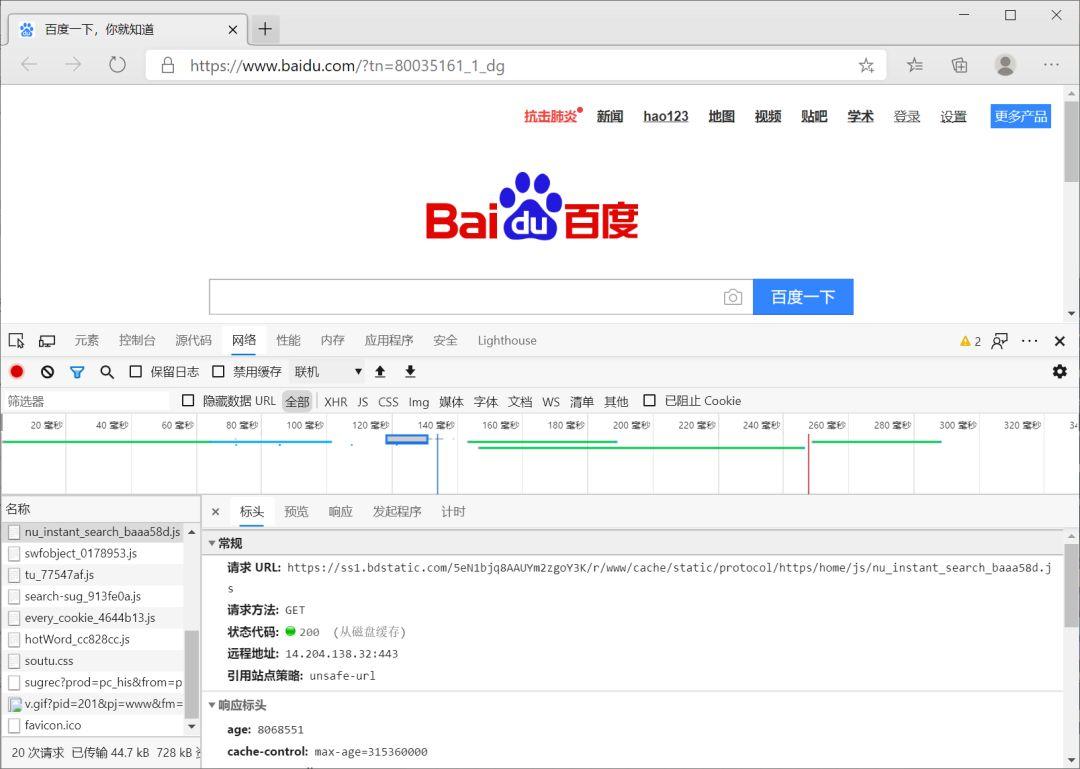Add page to favorites star icon
The width and height of the screenshot is (1080, 769).
pyautogui.click(x=866, y=65)
